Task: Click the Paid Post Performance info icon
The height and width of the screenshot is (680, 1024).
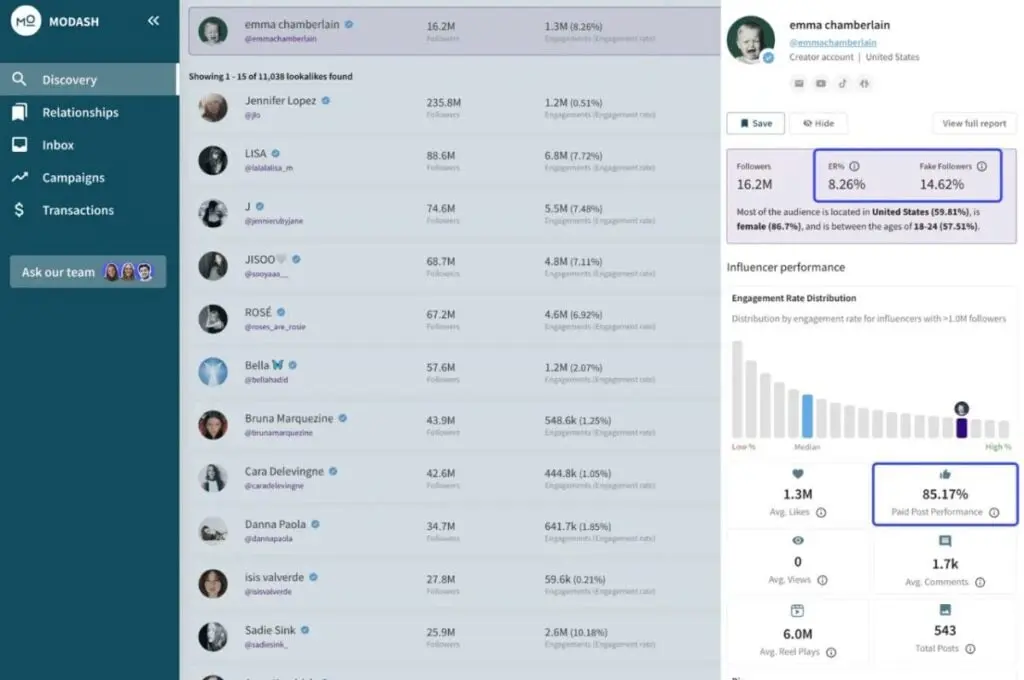Action: click(x=994, y=513)
